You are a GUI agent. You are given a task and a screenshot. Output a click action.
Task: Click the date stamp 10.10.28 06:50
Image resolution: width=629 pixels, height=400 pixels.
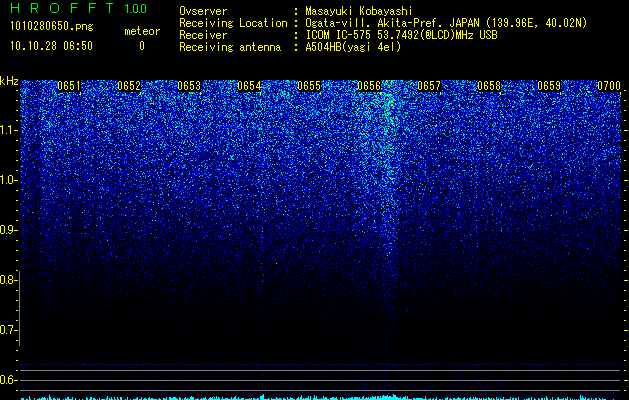(x=51, y=46)
